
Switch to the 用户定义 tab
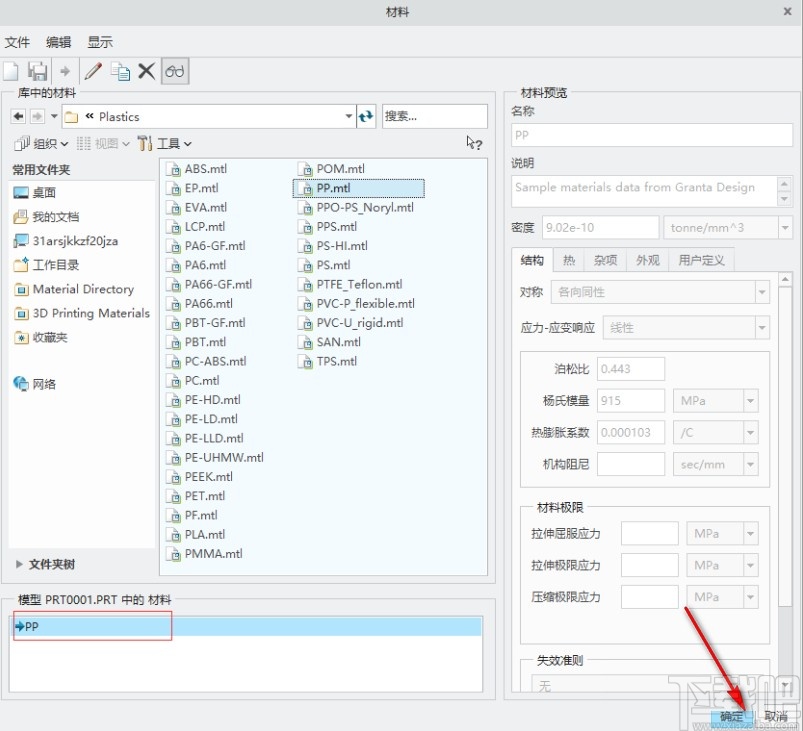click(702, 260)
